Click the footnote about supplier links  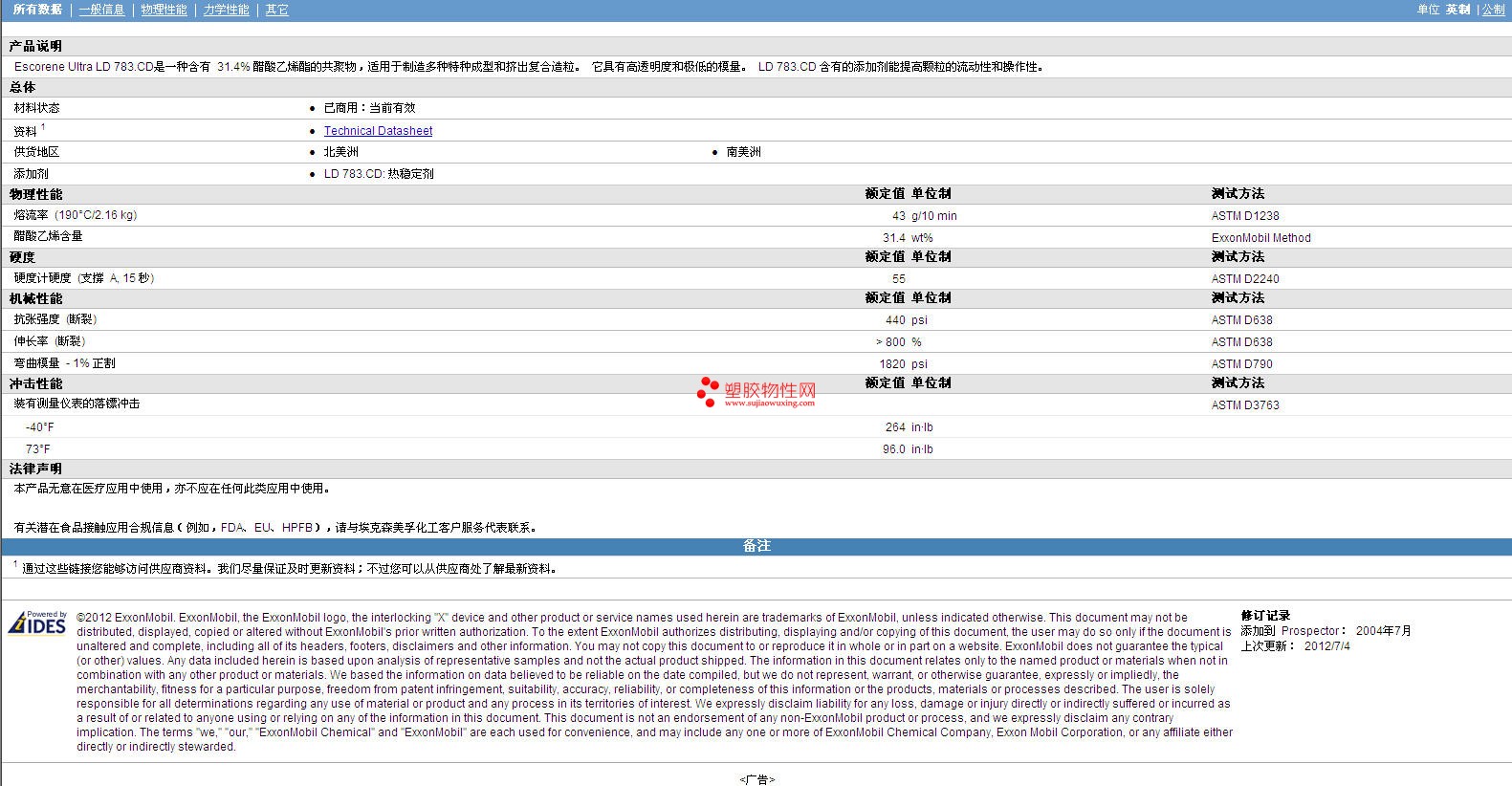(x=285, y=568)
